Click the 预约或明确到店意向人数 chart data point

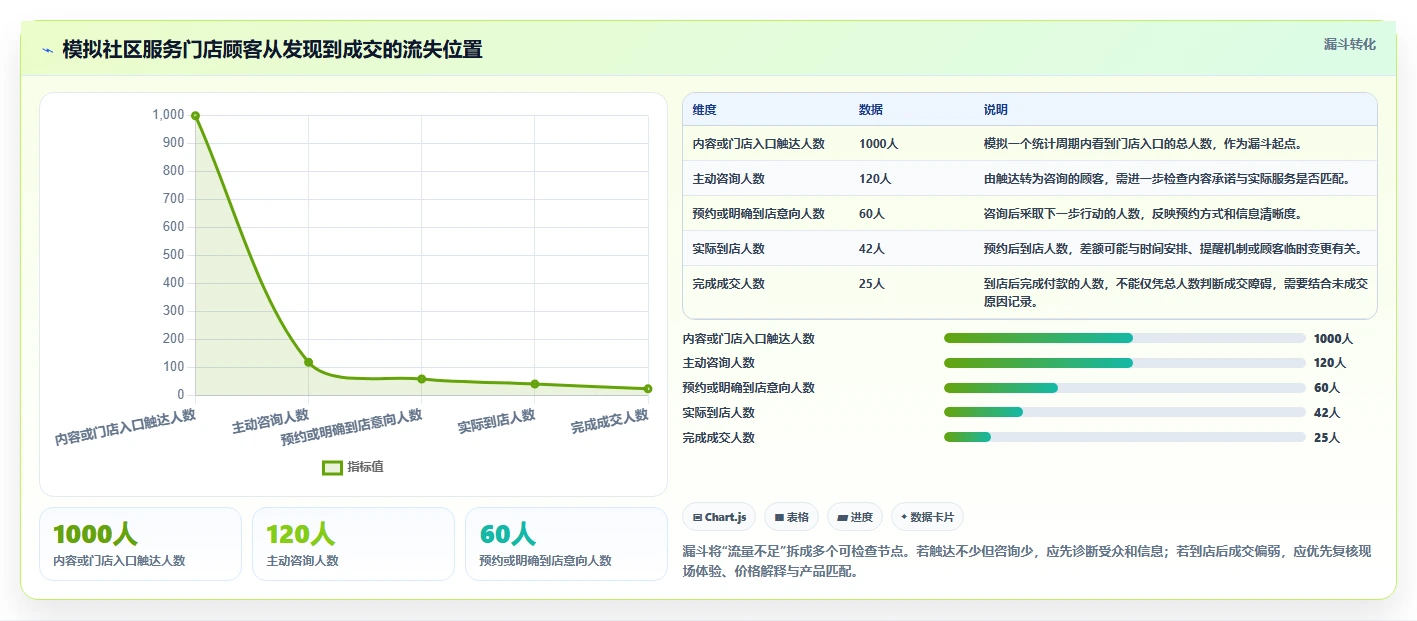coord(421,379)
